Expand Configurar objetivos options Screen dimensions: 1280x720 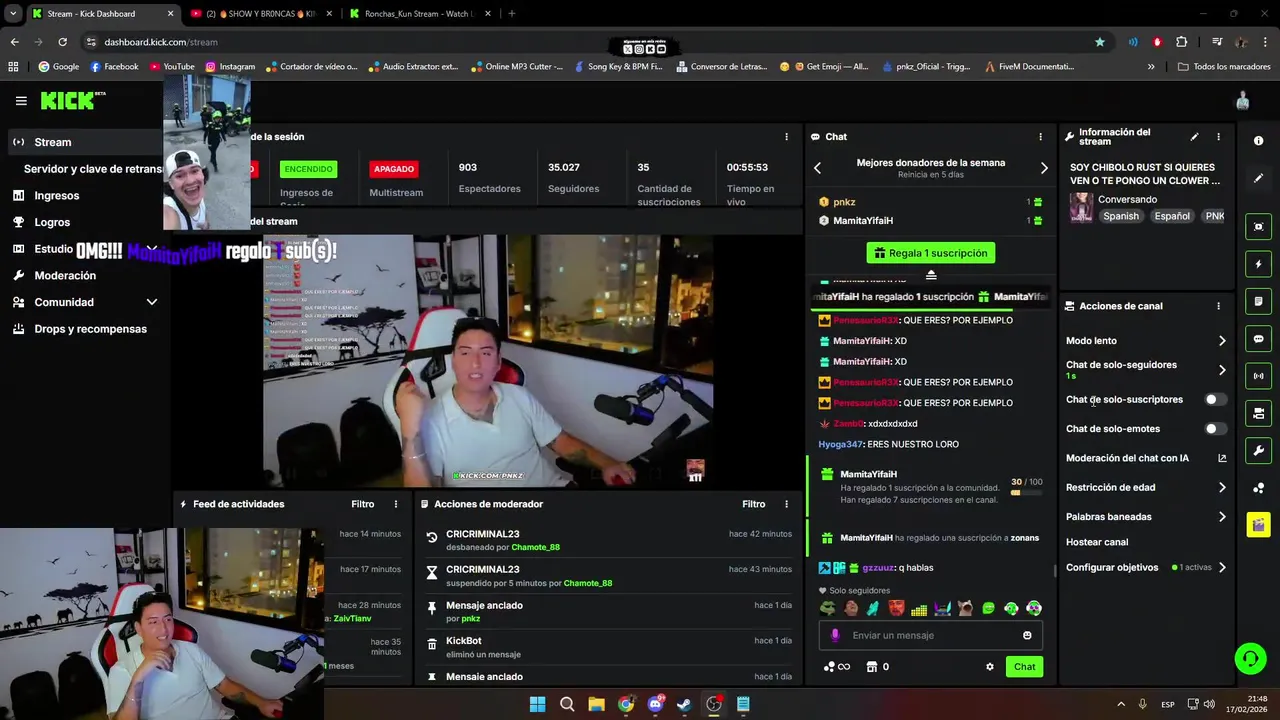(x=1222, y=567)
